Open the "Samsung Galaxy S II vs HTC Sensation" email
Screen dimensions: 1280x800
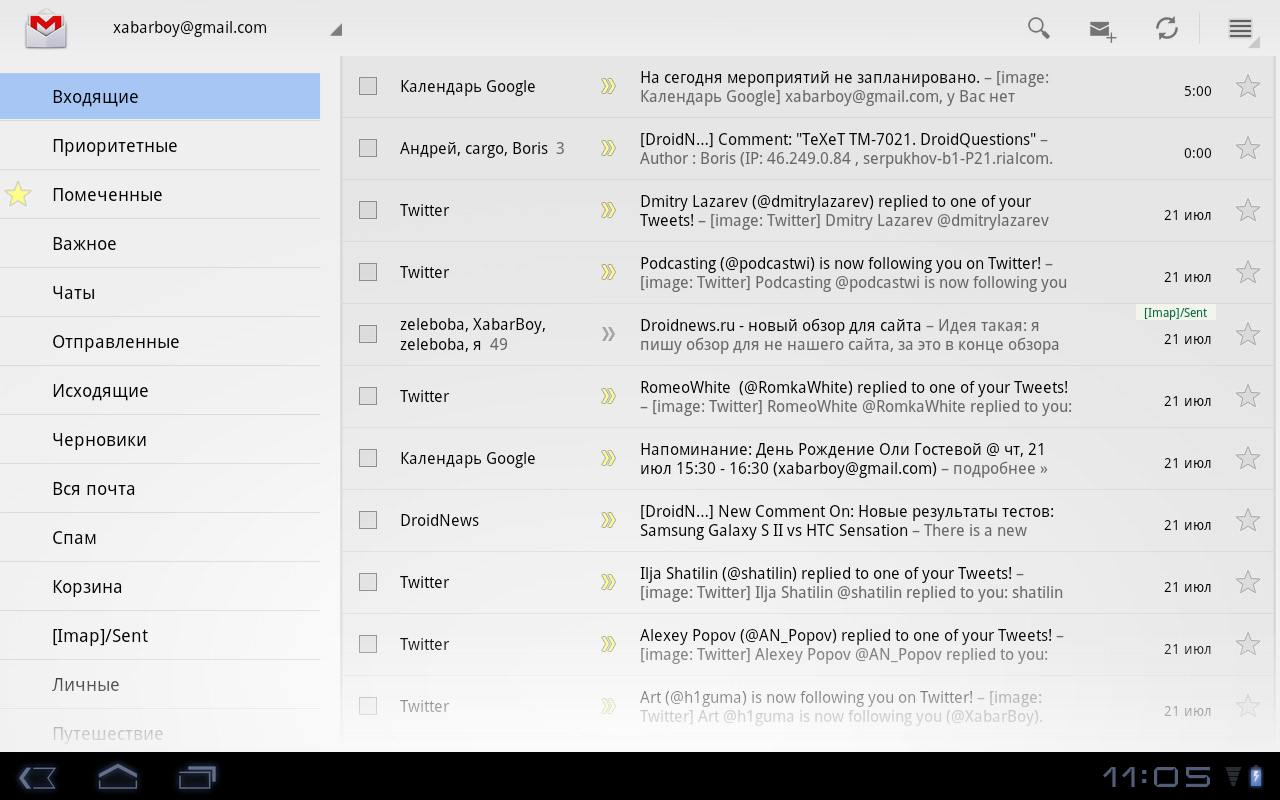[x=808, y=520]
